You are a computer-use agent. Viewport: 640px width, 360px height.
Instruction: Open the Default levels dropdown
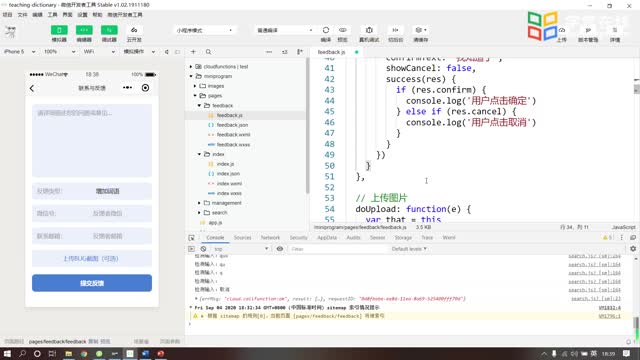point(409,249)
